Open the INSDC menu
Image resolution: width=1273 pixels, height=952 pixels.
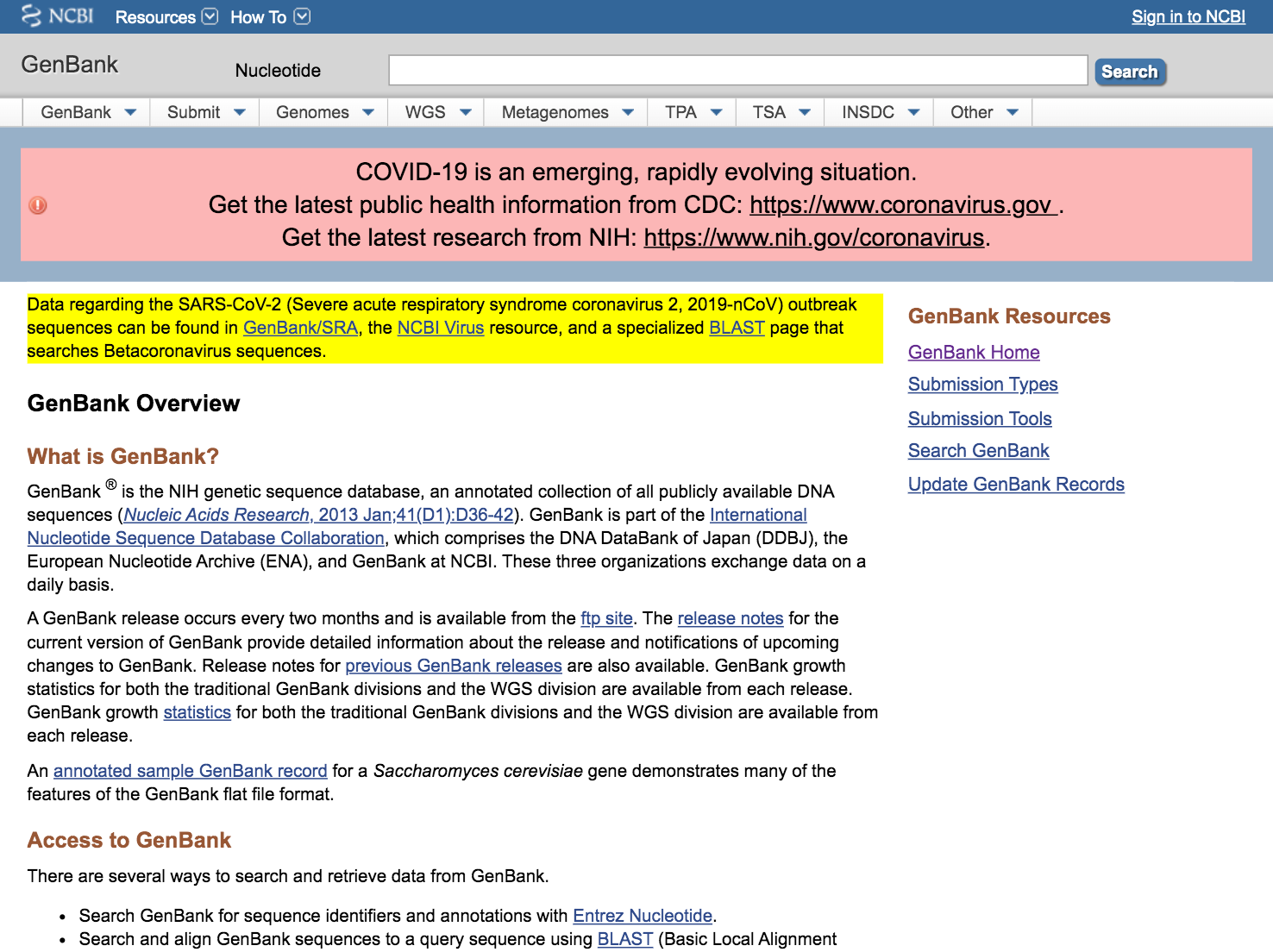[879, 113]
